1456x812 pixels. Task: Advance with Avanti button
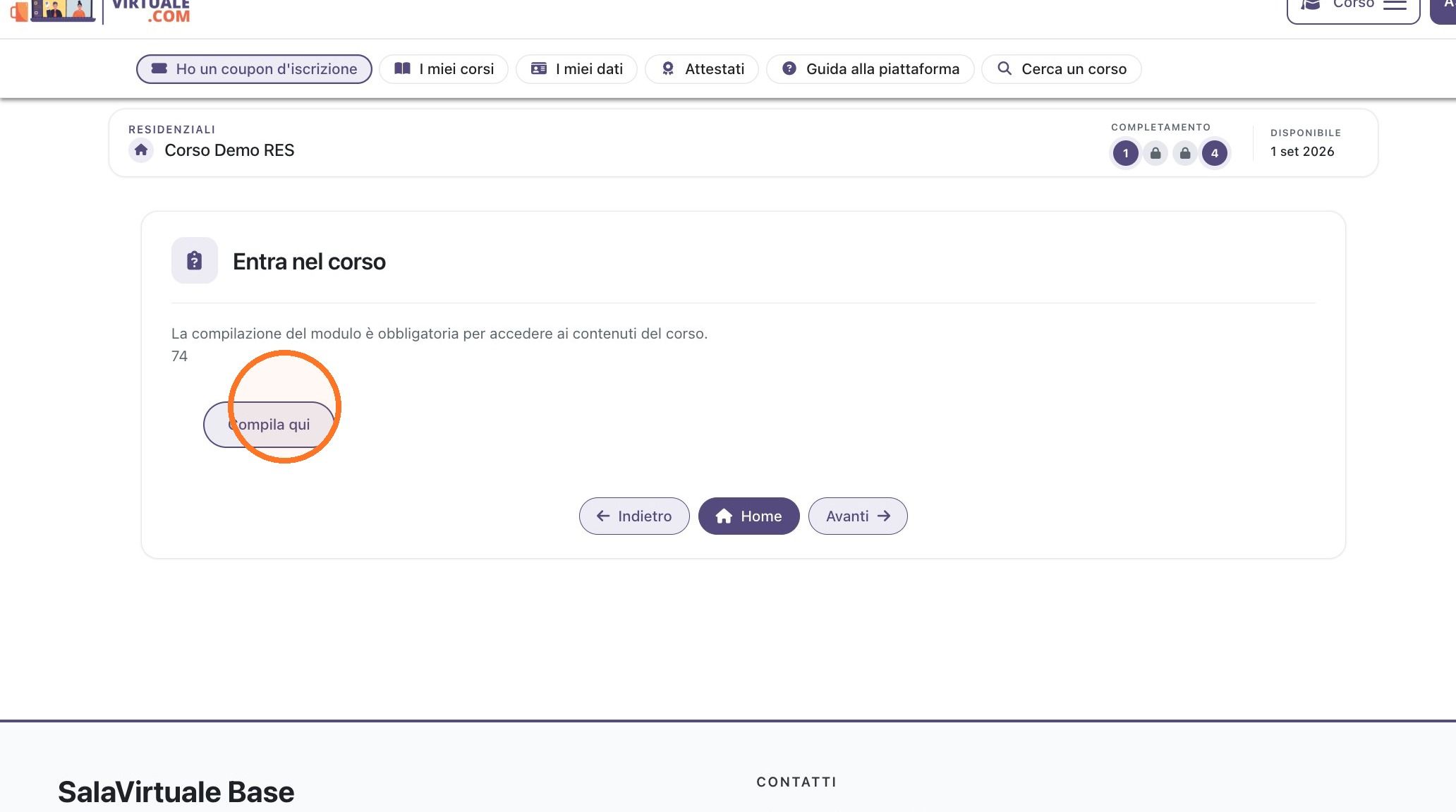858,516
